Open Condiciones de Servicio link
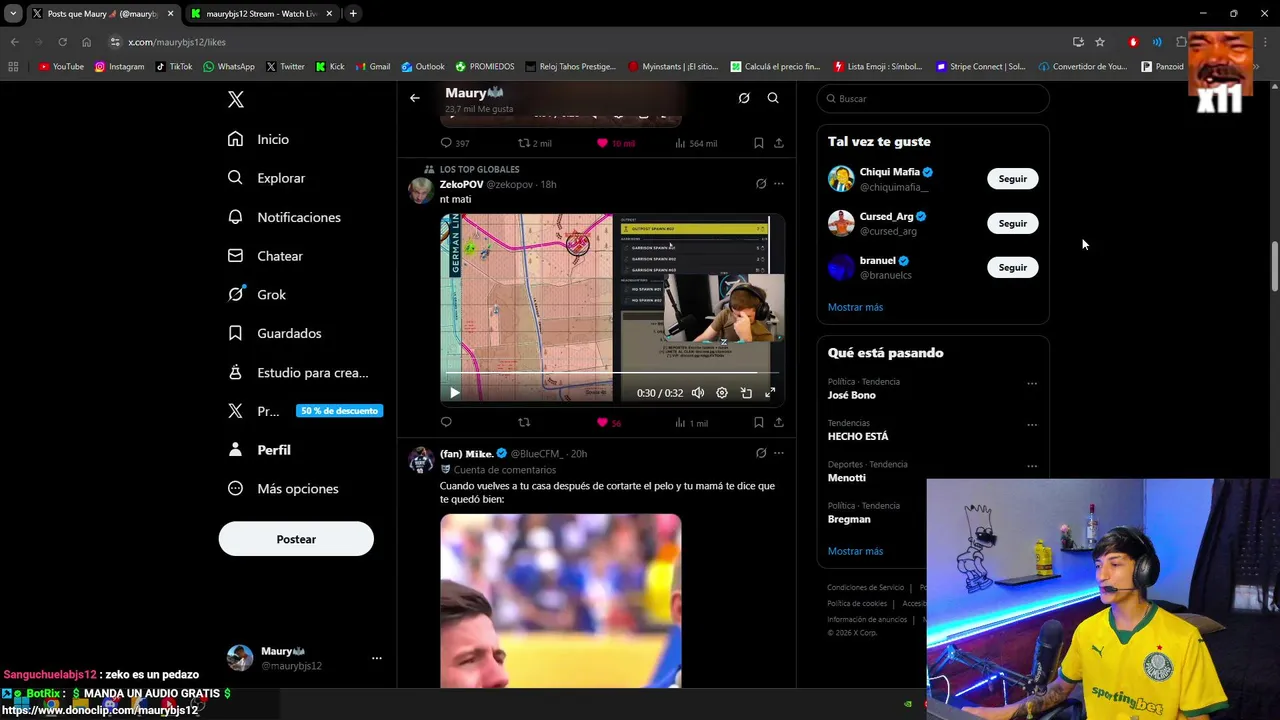Viewport: 1280px width, 720px height. point(865,588)
